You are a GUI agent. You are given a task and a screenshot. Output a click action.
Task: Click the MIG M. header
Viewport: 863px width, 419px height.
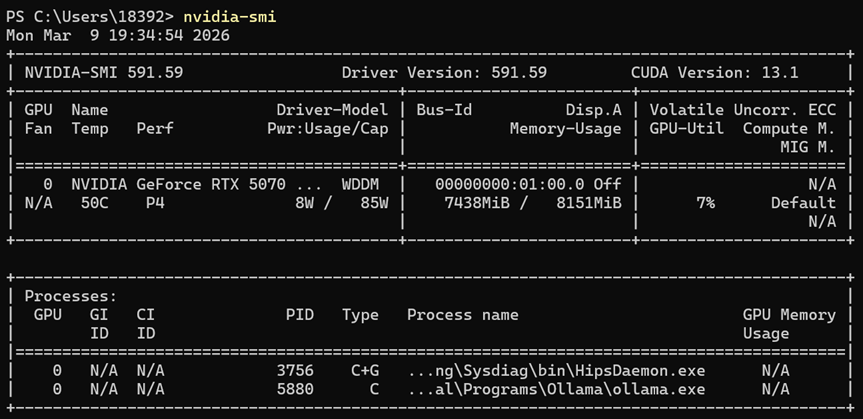[808, 148]
